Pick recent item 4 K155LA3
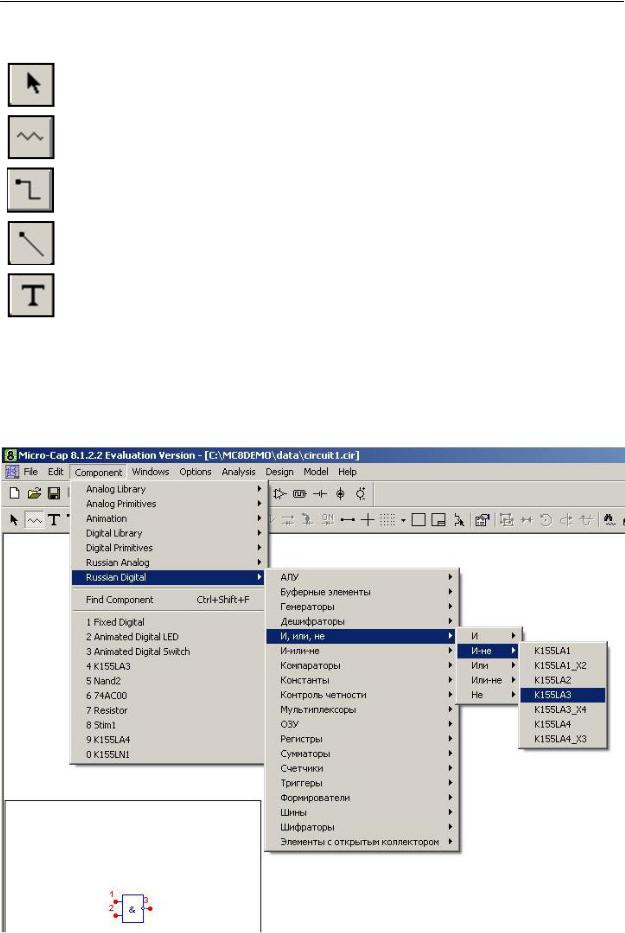The height and width of the screenshot is (933, 625). point(167,666)
